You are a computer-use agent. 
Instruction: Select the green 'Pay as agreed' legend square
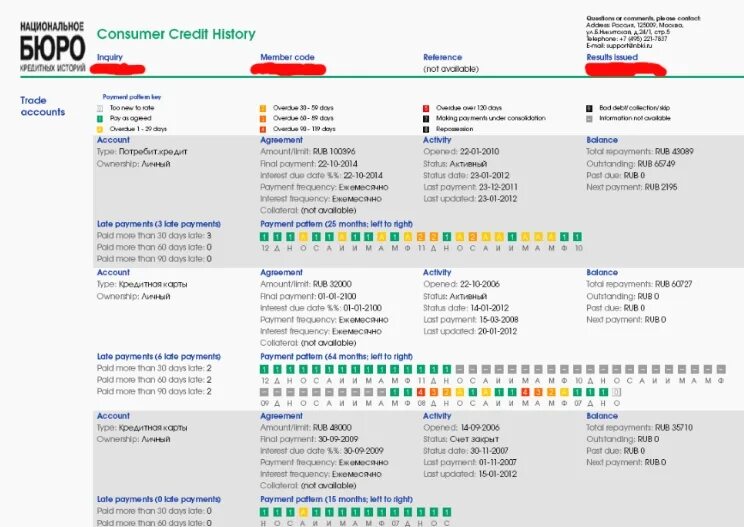tap(100, 119)
